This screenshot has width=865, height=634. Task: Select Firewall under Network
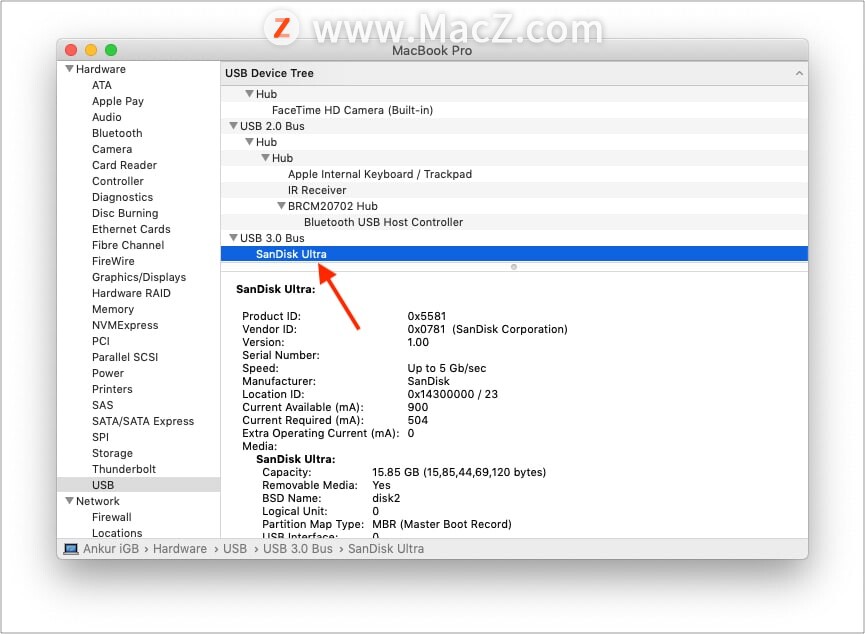[x=112, y=517]
